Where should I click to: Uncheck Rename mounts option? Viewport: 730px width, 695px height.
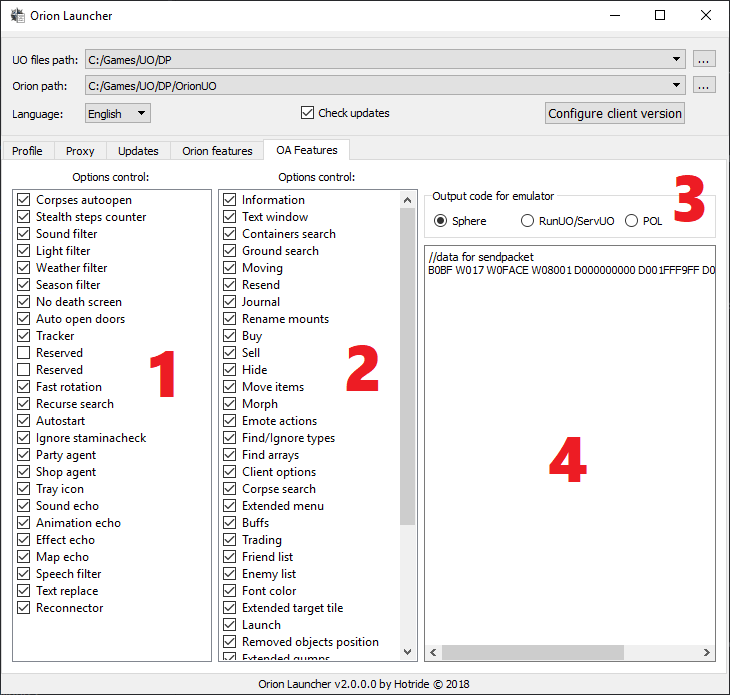pyautogui.click(x=230, y=318)
